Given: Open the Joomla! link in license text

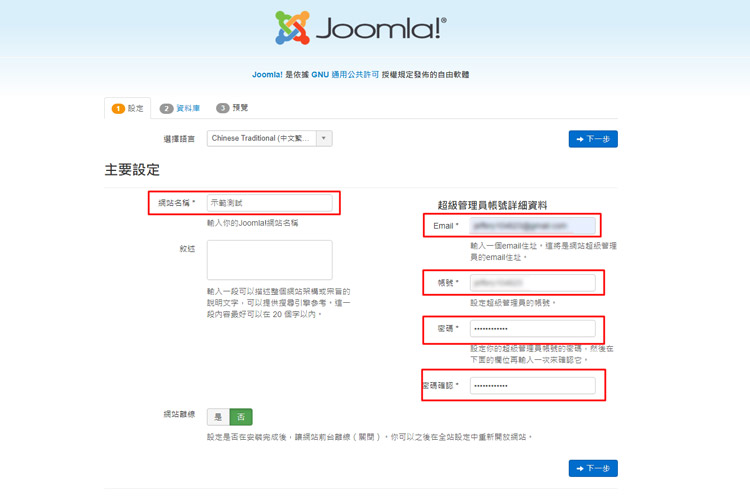Looking at the screenshot, I should point(267,75).
